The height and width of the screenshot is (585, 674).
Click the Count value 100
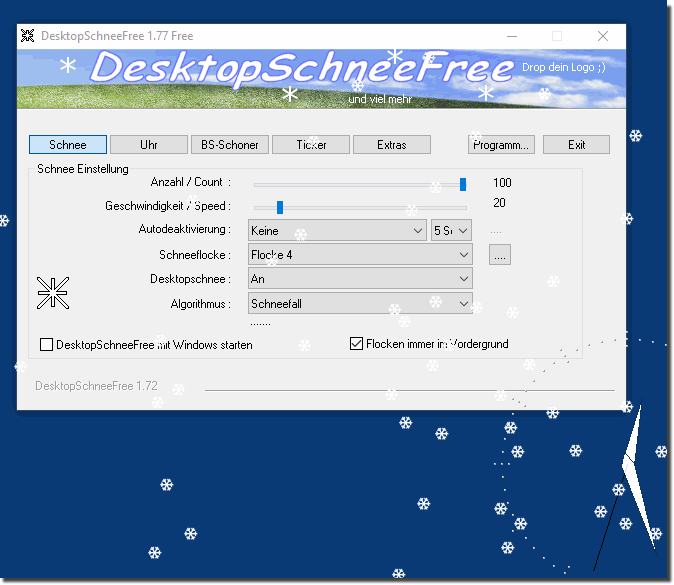point(502,183)
